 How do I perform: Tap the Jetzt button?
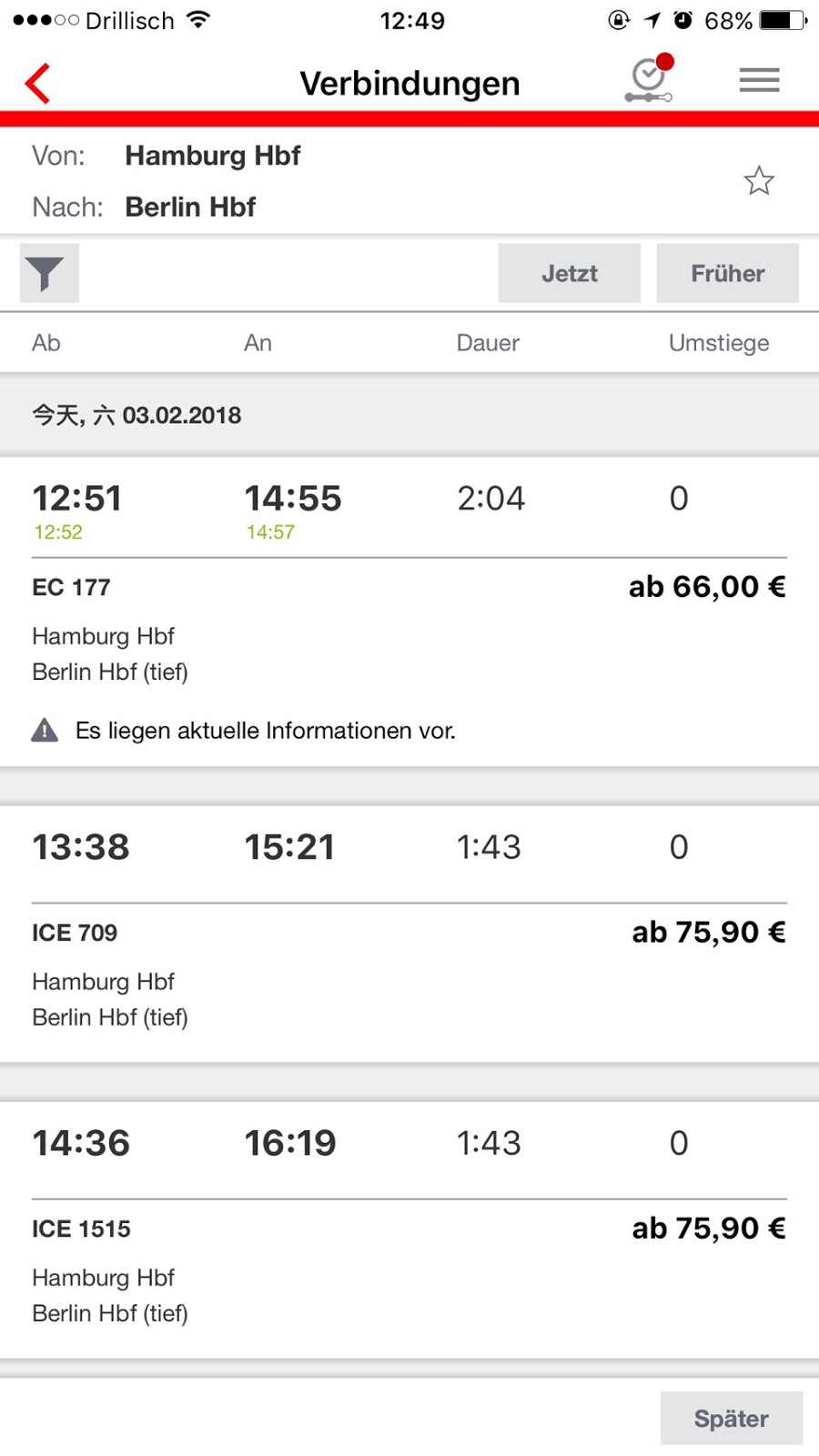[569, 273]
